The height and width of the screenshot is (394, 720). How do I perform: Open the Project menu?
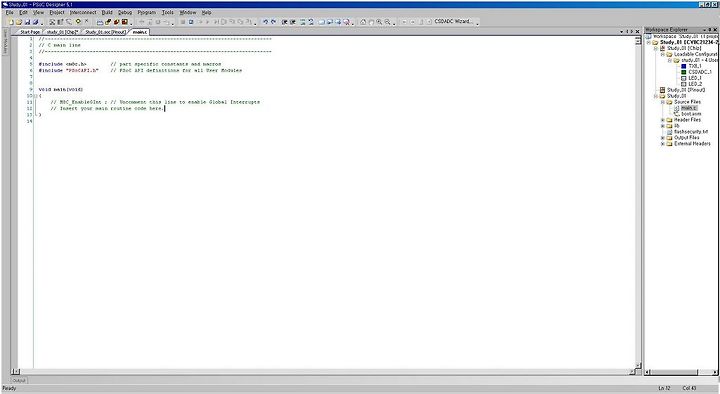tap(57, 12)
